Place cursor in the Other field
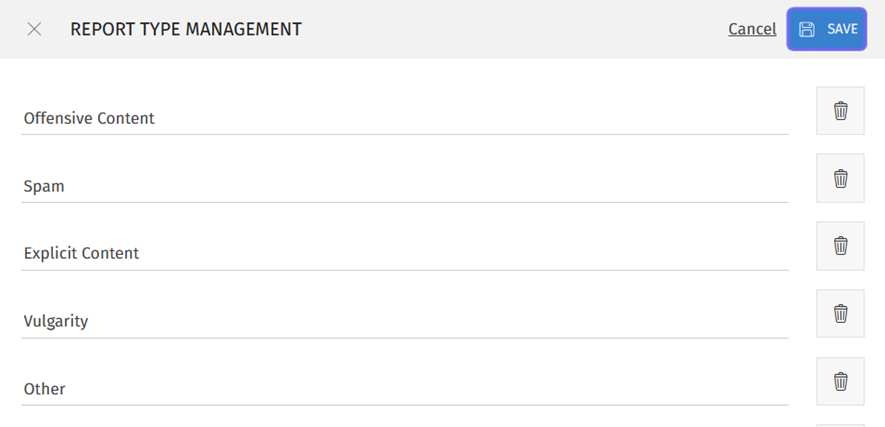 tap(400, 388)
